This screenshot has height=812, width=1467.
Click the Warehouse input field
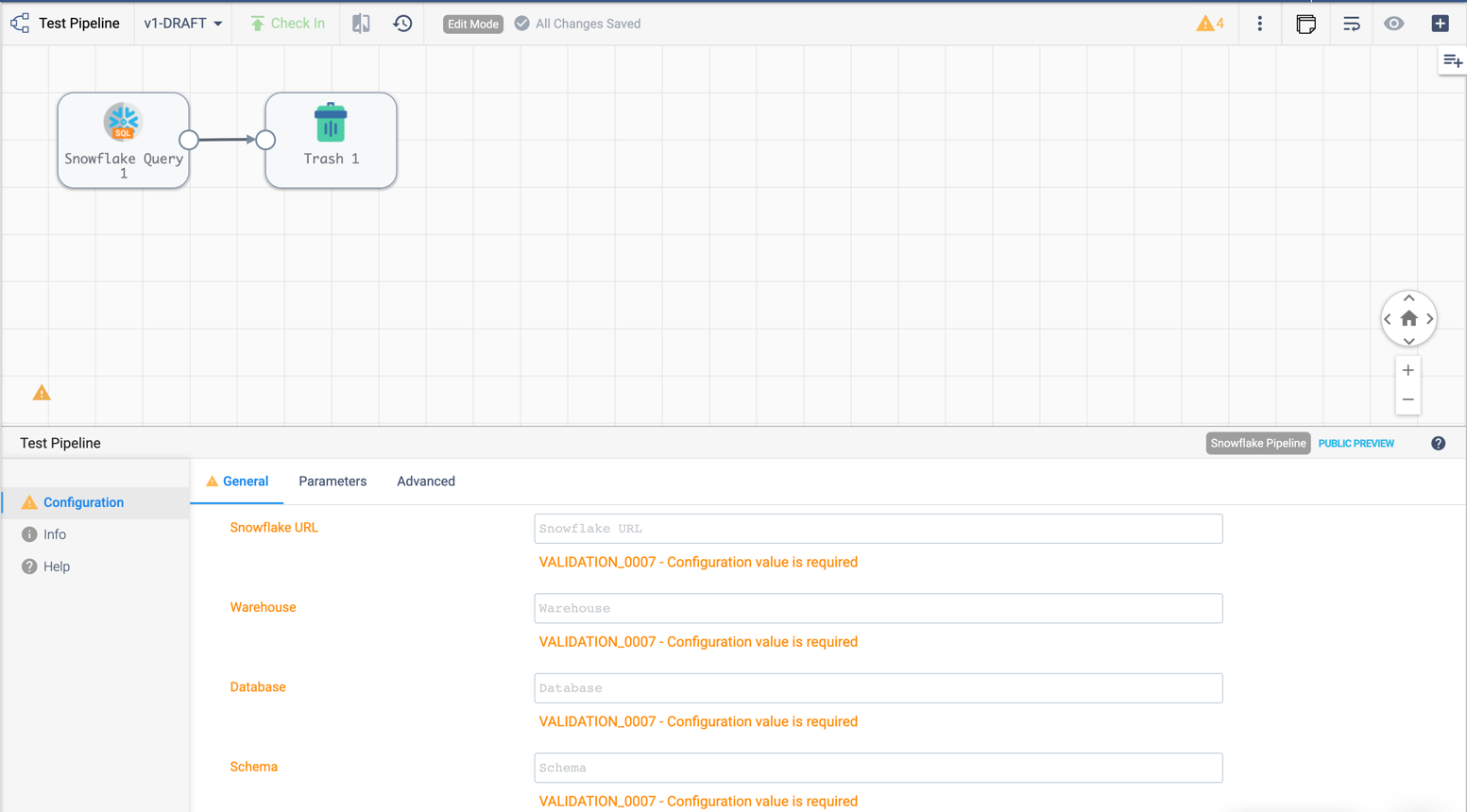click(x=878, y=608)
